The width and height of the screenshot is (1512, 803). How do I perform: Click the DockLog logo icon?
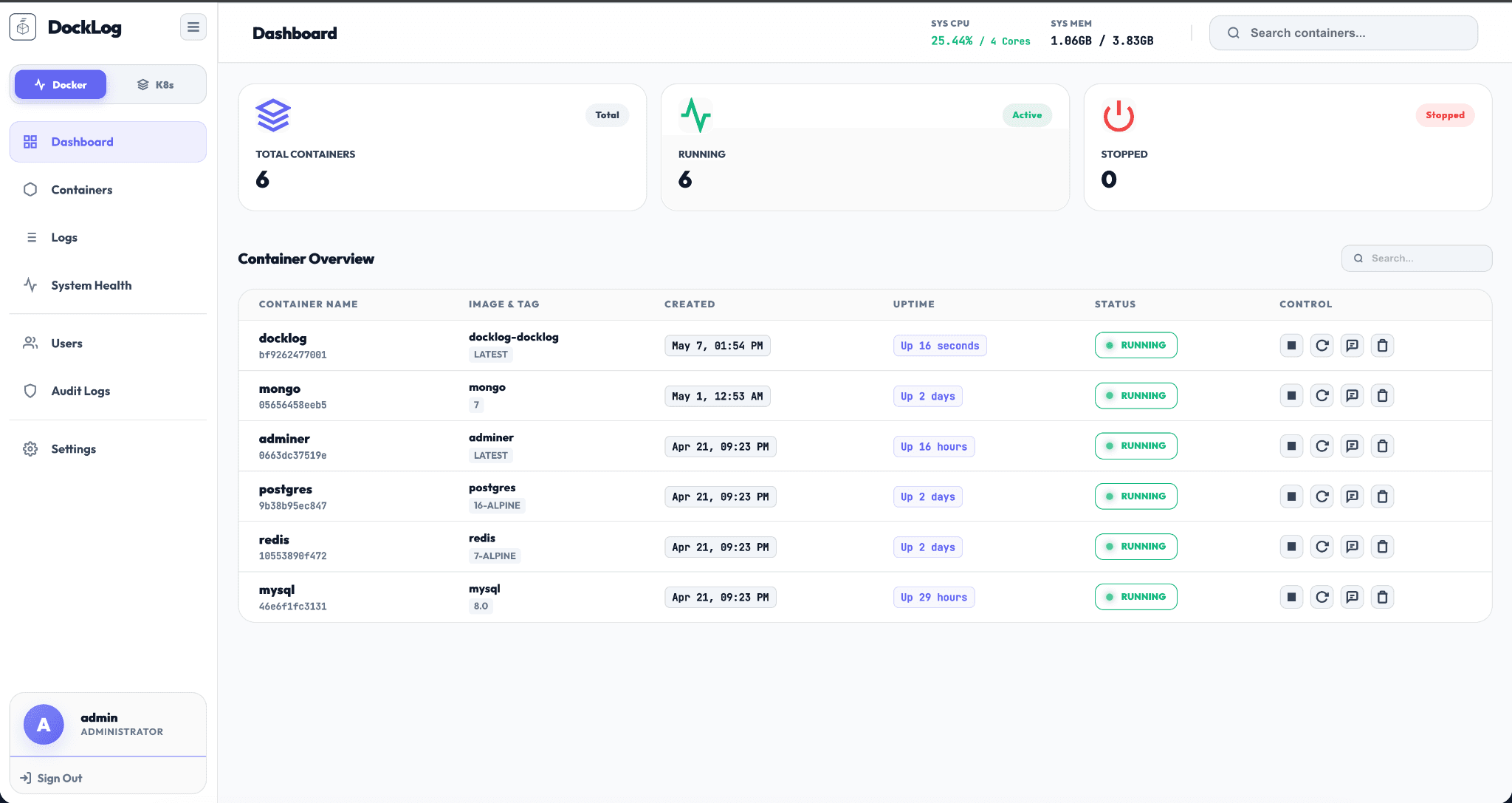[x=23, y=27]
